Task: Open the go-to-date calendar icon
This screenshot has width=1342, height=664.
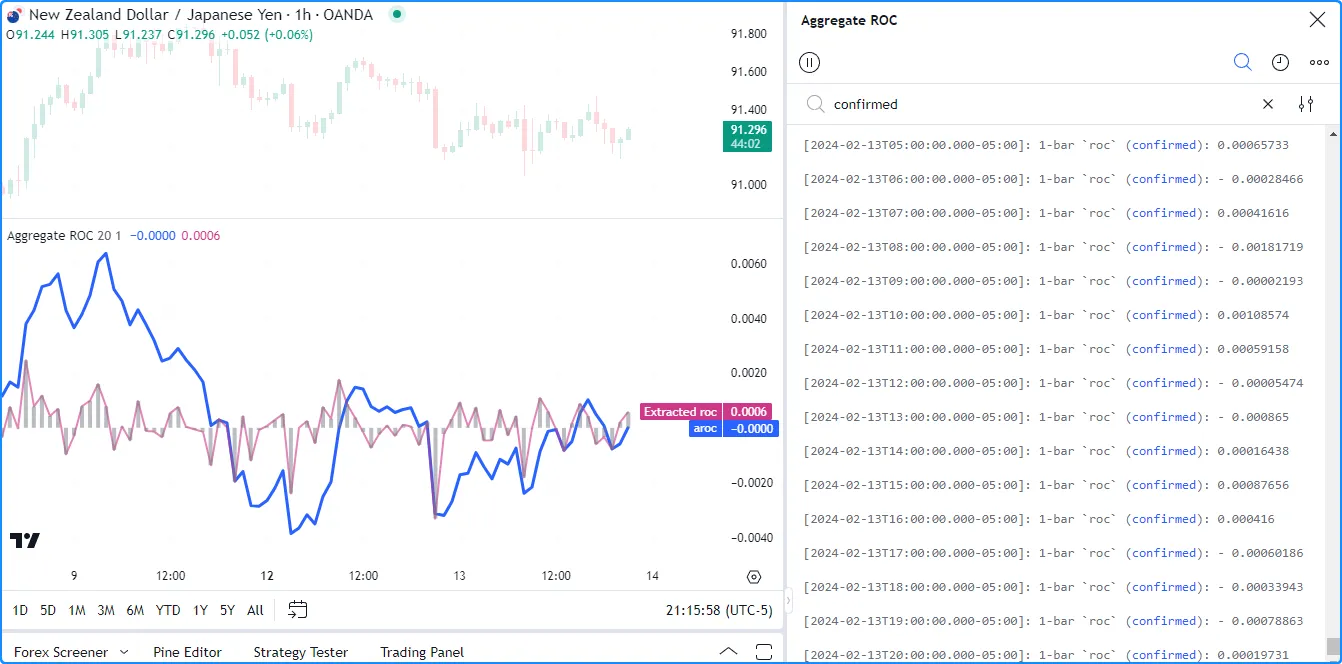Action: pyautogui.click(x=297, y=609)
